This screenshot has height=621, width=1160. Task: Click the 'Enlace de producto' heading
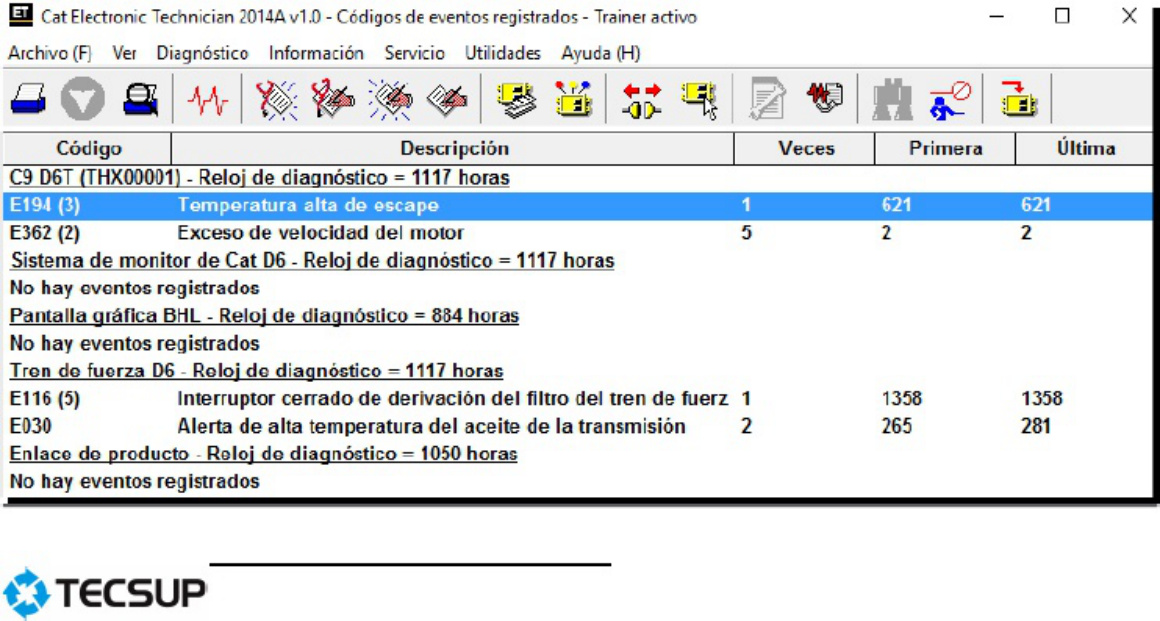263,454
